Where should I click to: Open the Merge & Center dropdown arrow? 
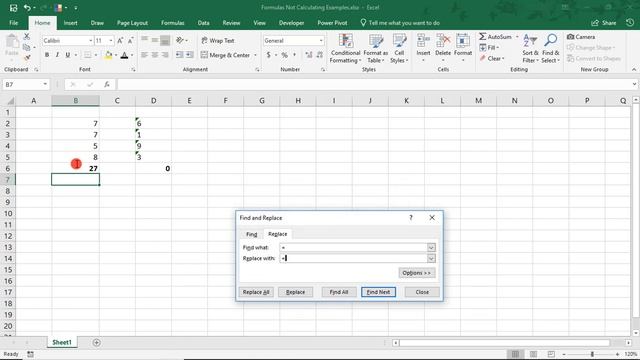tap(256, 55)
